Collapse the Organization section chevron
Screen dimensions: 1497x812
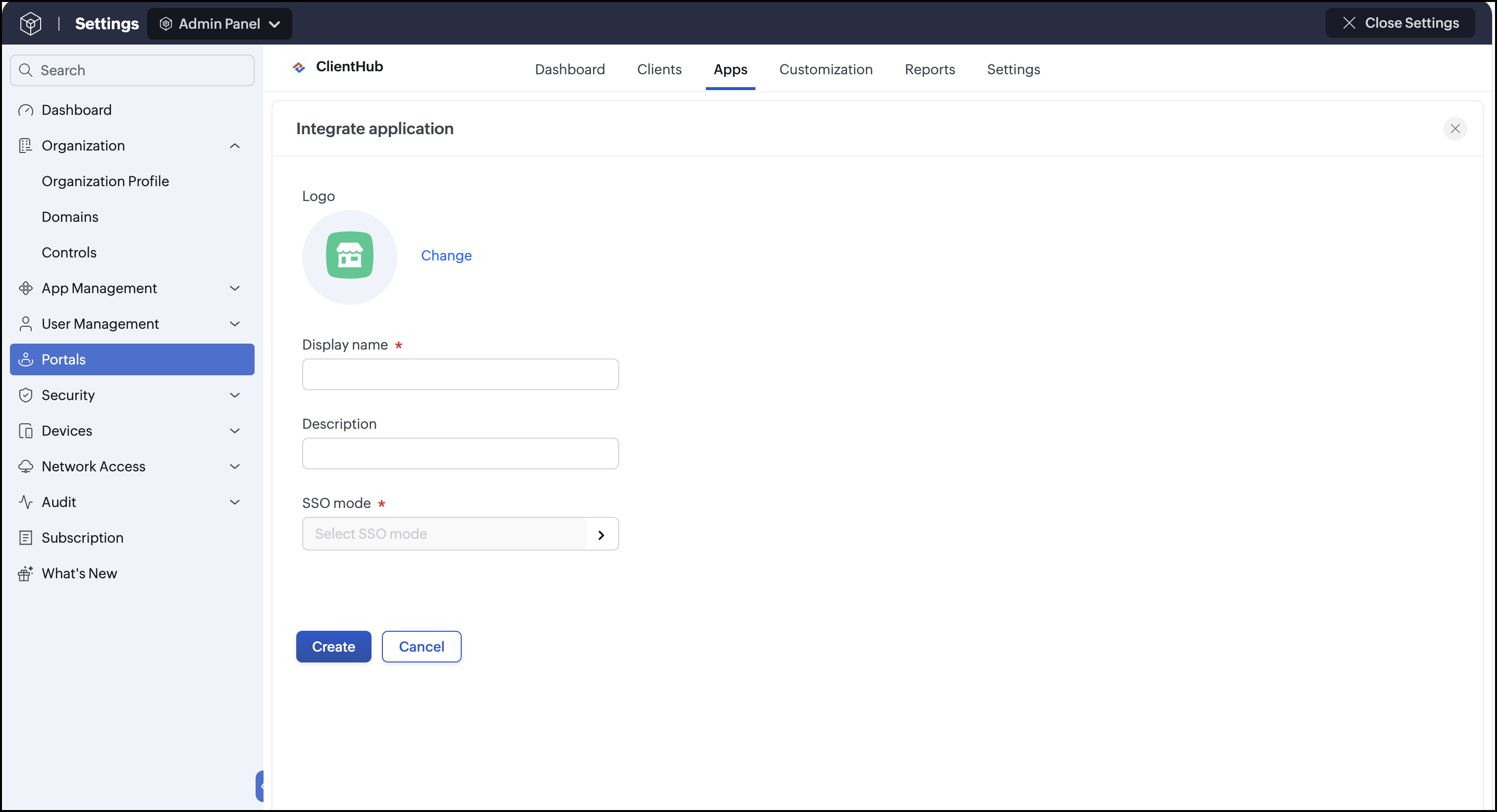(235, 146)
